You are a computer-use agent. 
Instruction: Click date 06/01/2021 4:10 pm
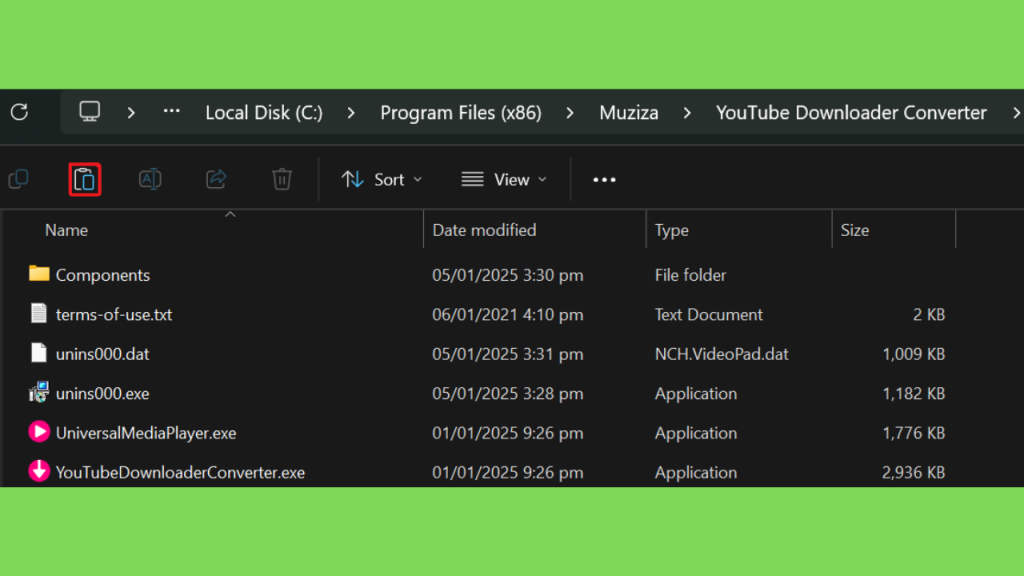(x=507, y=315)
